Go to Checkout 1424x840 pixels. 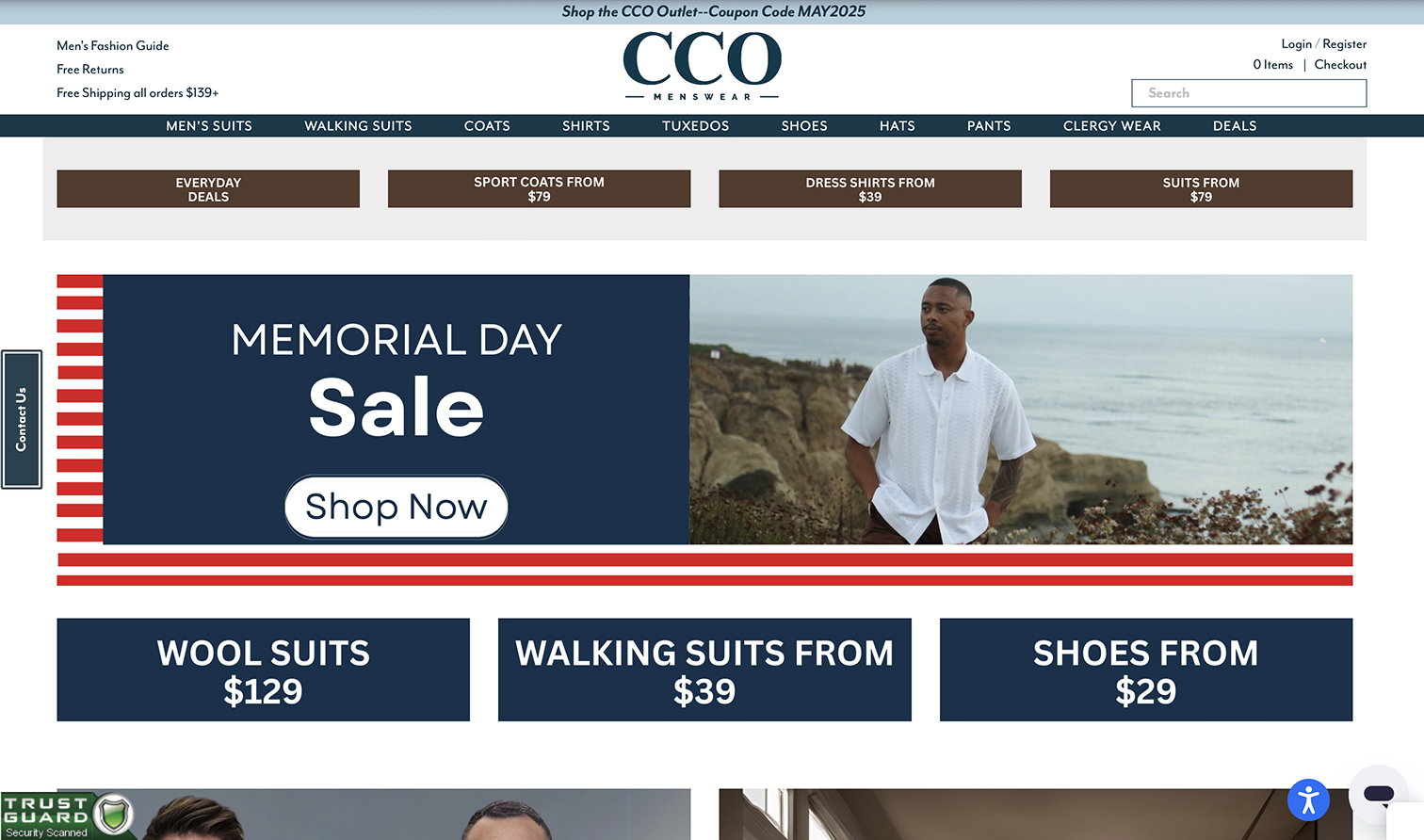coord(1340,65)
